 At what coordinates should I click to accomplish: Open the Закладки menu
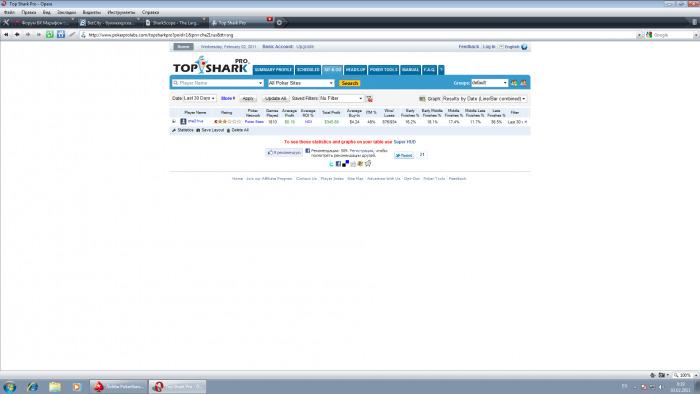click(x=67, y=12)
